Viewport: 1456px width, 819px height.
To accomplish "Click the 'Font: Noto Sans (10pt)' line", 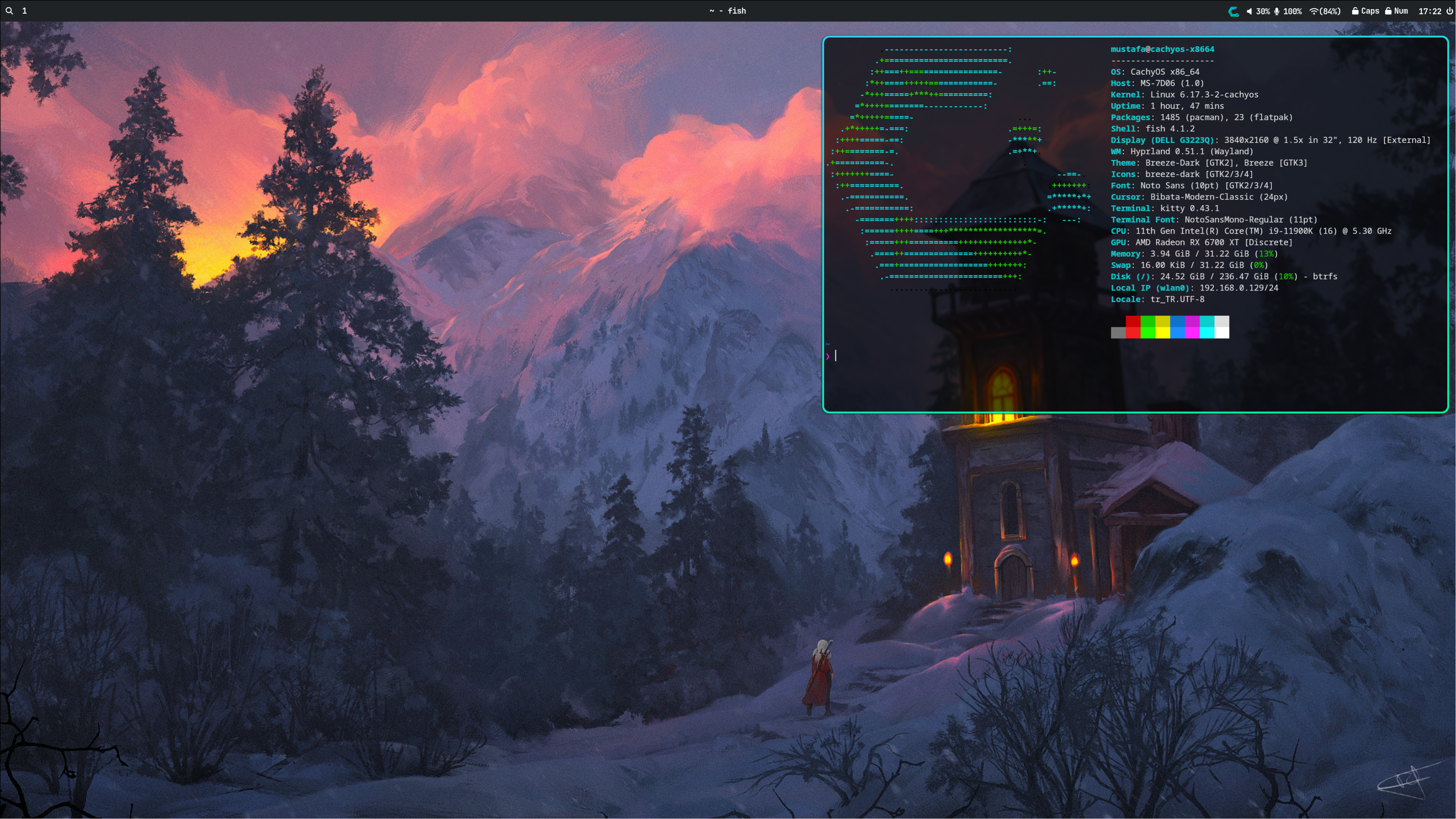I will 1192,185.
